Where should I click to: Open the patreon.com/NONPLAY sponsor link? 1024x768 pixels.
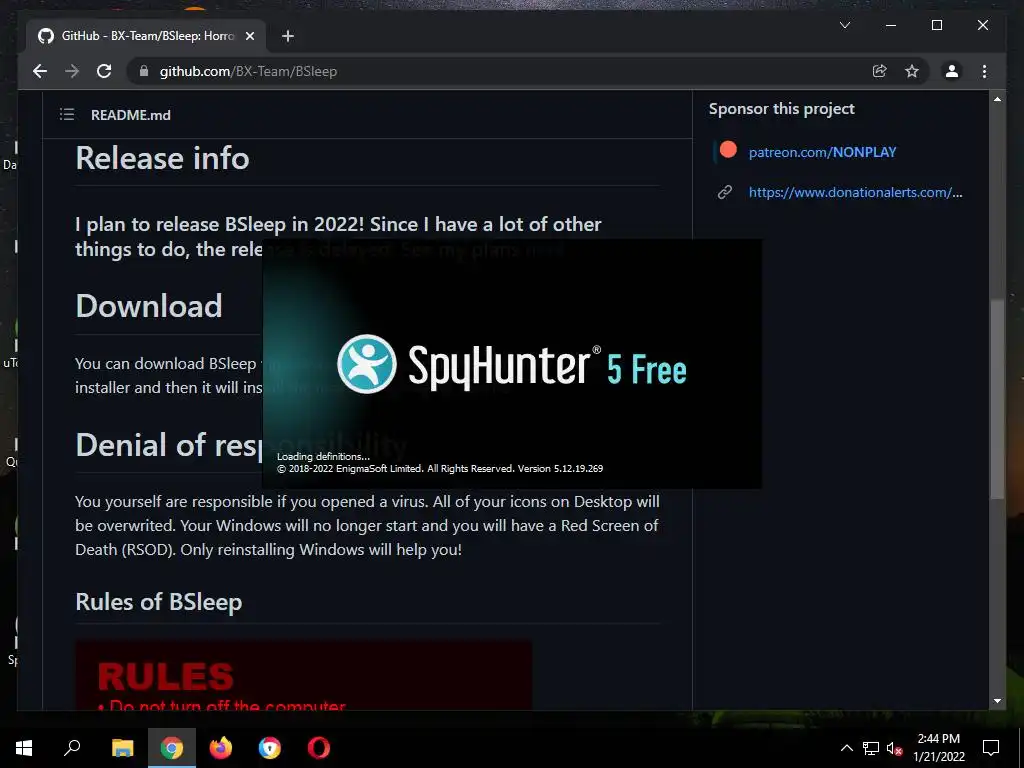click(822, 152)
